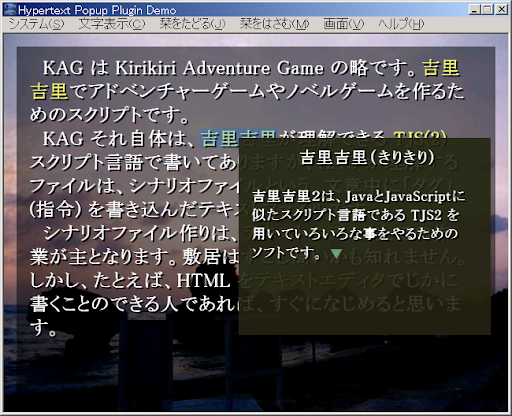Open the 画面(V) menu

point(344,24)
